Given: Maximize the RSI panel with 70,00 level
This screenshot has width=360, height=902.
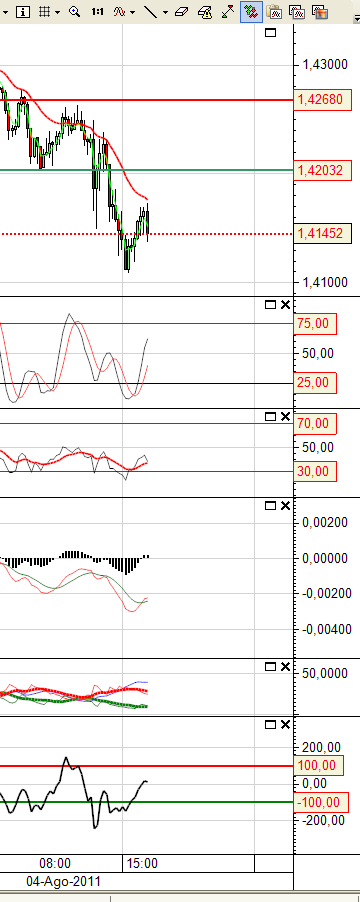Looking at the screenshot, I should point(270,416).
